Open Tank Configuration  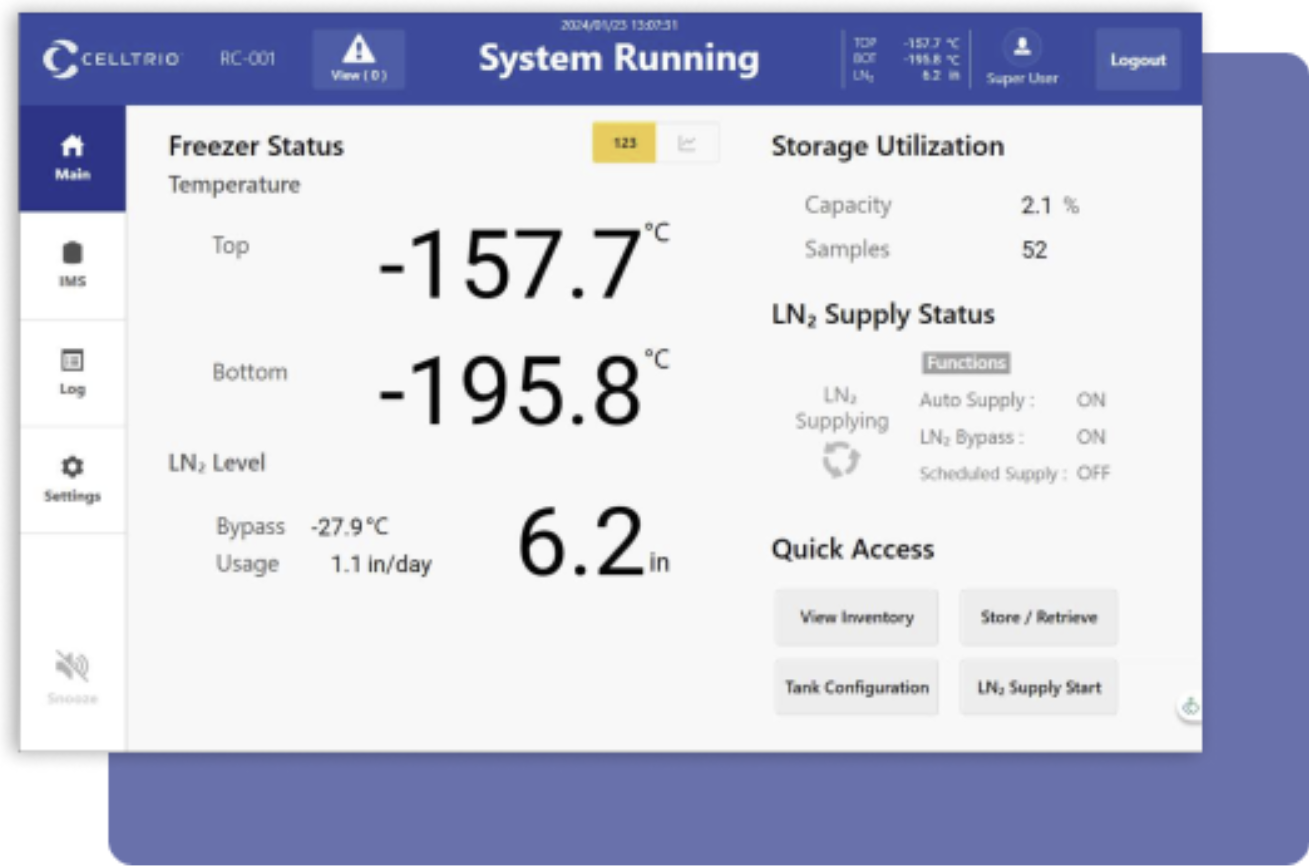pos(856,687)
